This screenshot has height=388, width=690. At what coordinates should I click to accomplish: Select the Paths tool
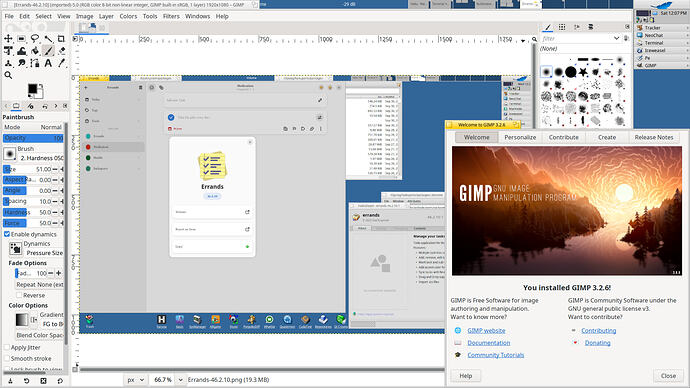tap(35, 63)
